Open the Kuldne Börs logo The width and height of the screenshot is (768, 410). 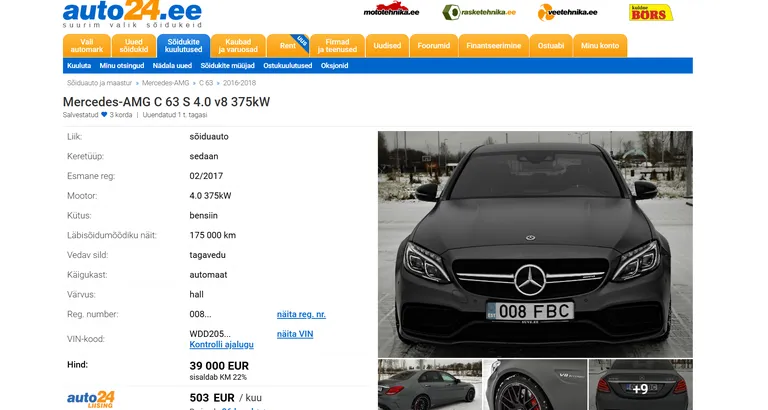pos(651,12)
